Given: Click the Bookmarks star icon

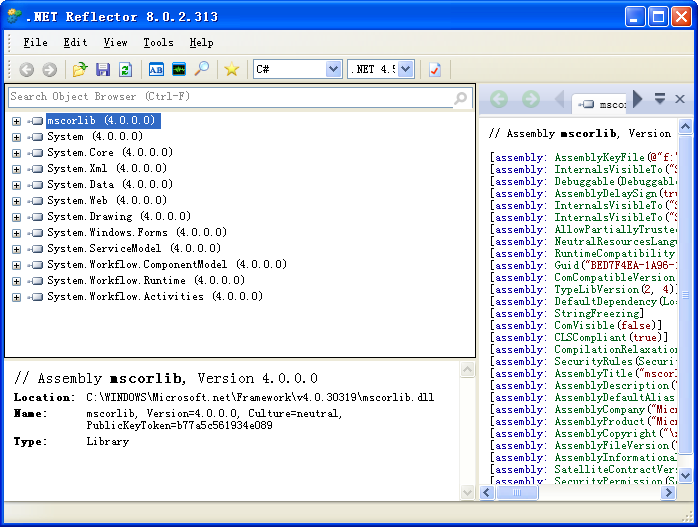Looking at the screenshot, I should tap(231, 69).
